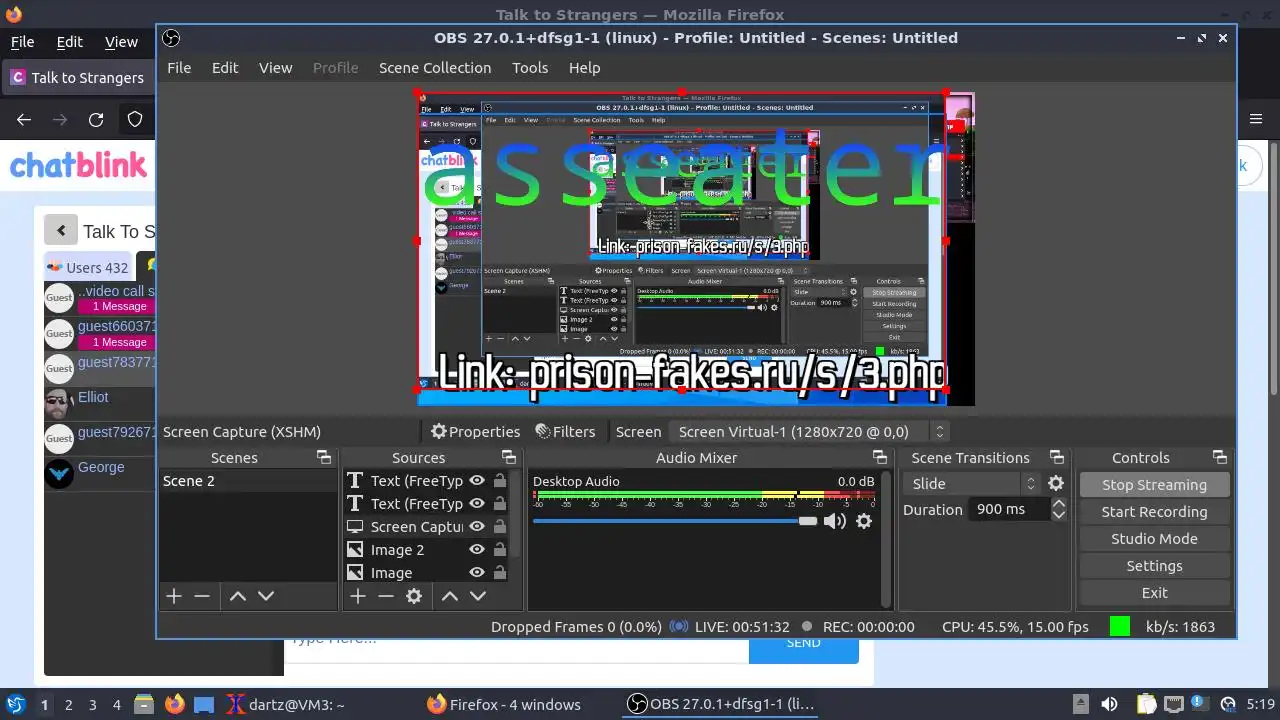Increase Duration with the stepper up arrow
This screenshot has height=720, width=1280.
1058,503
